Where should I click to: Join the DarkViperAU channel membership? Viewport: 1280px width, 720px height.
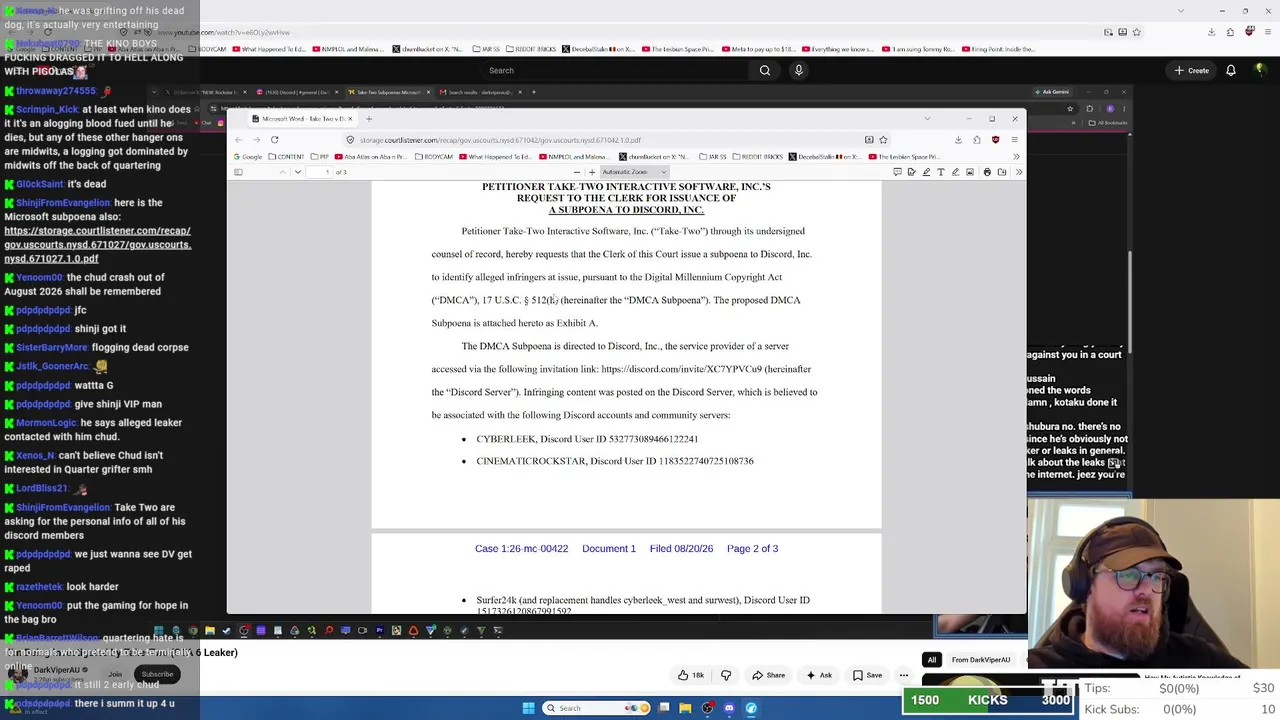coord(115,674)
